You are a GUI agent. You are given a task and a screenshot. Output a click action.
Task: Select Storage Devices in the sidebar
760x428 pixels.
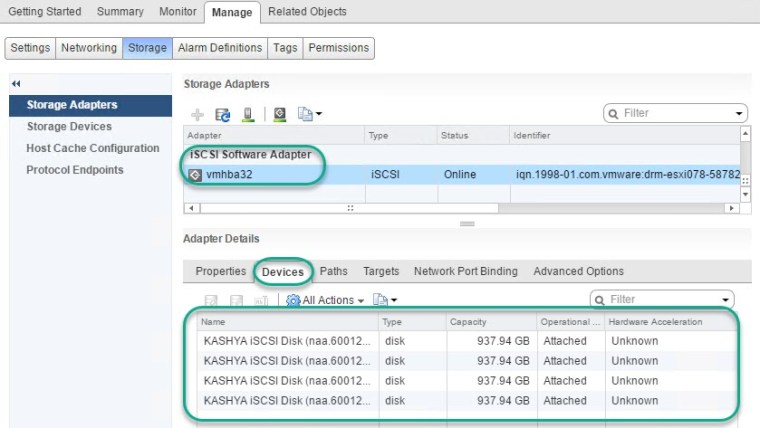69,127
